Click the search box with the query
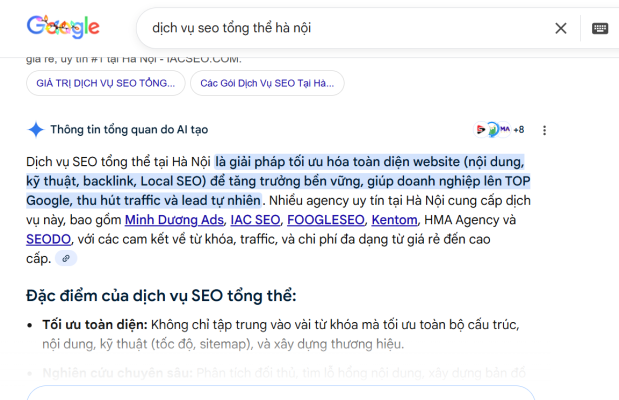619x400 pixels. 340,28
